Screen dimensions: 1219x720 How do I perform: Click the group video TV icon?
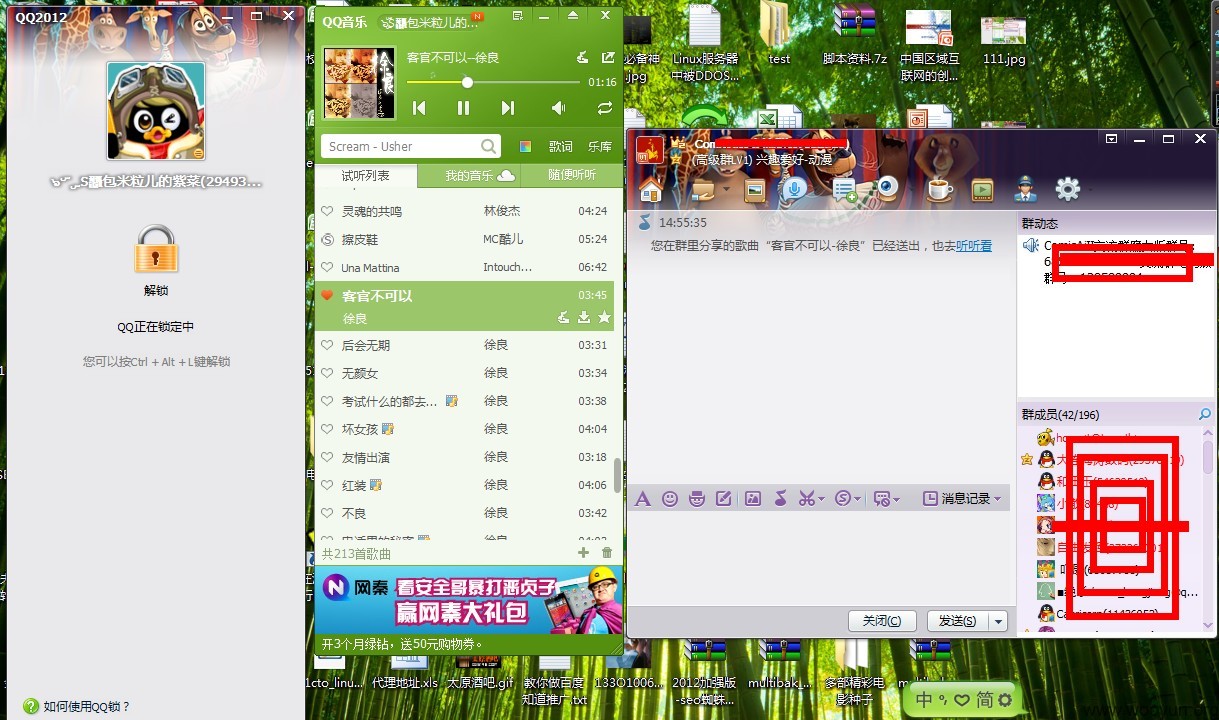point(982,190)
